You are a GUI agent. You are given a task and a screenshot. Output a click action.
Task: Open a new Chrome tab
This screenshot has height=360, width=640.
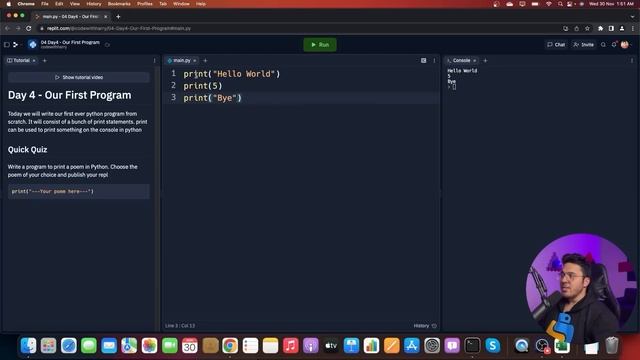coord(118,16)
